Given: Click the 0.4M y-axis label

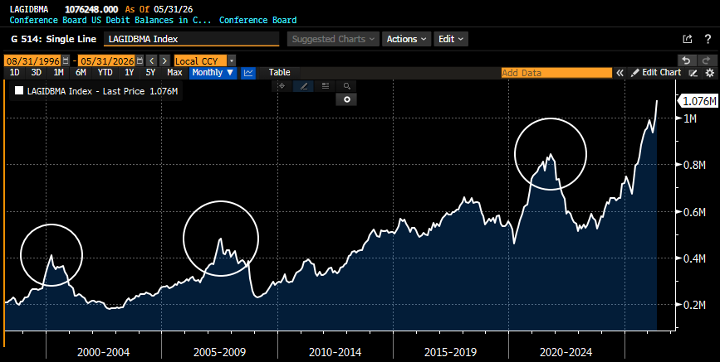Looking at the screenshot, I should click(694, 258).
